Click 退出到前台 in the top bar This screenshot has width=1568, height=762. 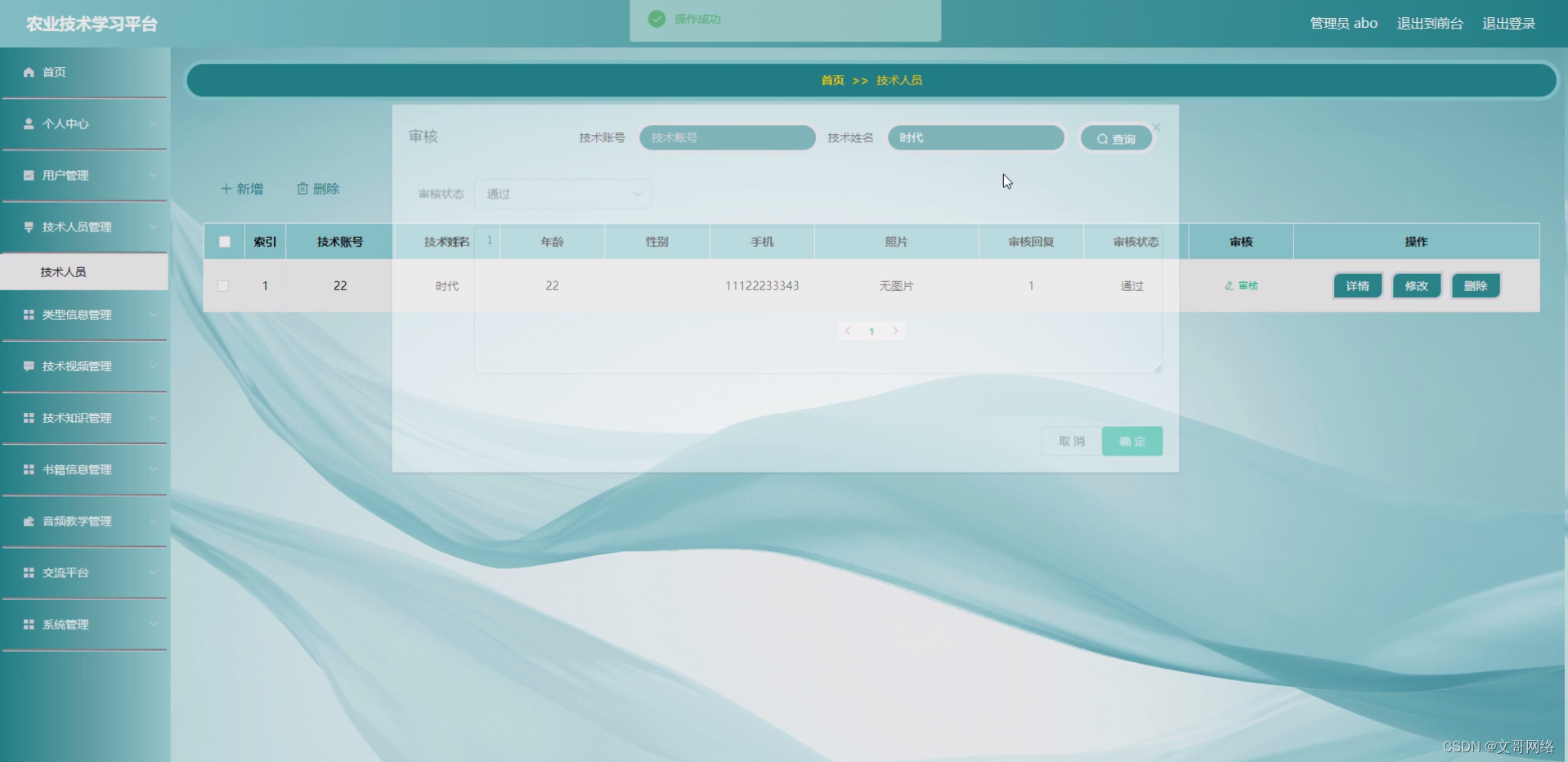click(x=1429, y=23)
